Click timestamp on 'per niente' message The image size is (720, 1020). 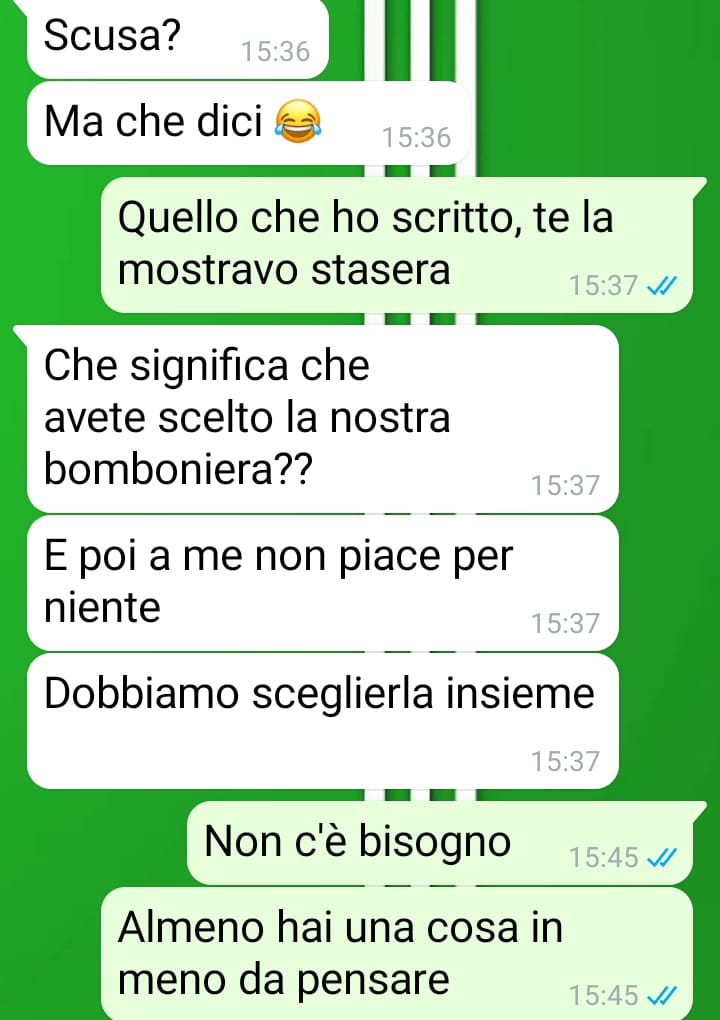[565, 623]
